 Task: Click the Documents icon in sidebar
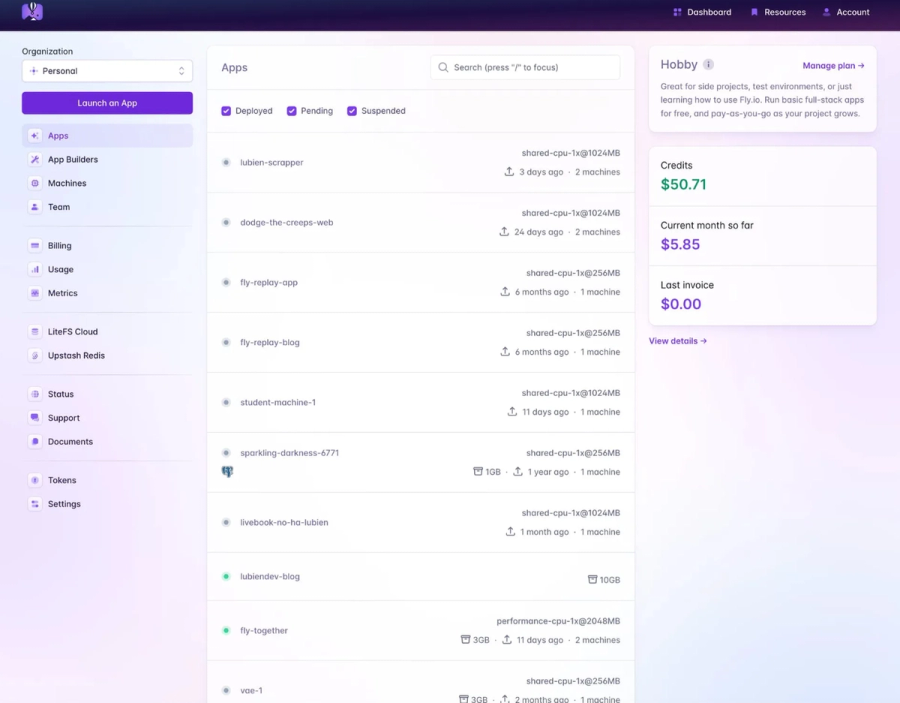coord(35,441)
